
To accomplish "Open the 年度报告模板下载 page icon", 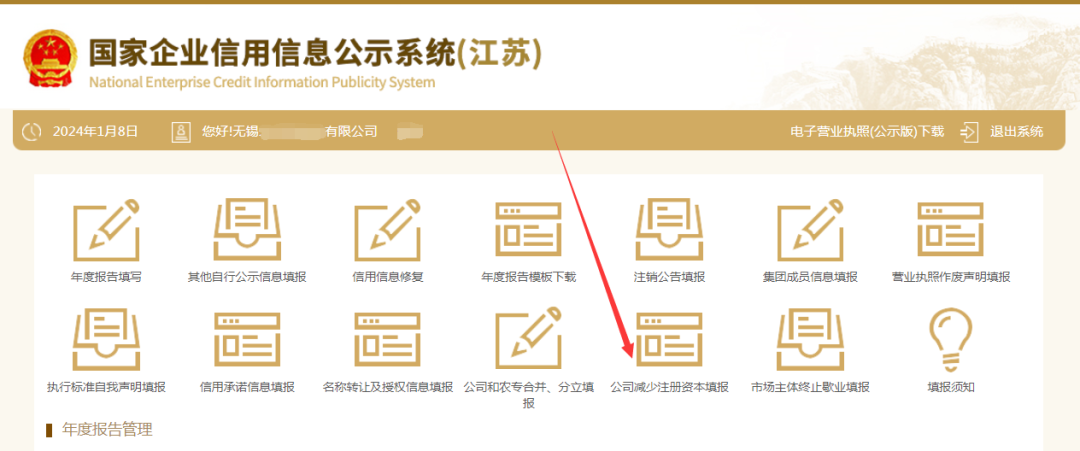I will [528, 229].
